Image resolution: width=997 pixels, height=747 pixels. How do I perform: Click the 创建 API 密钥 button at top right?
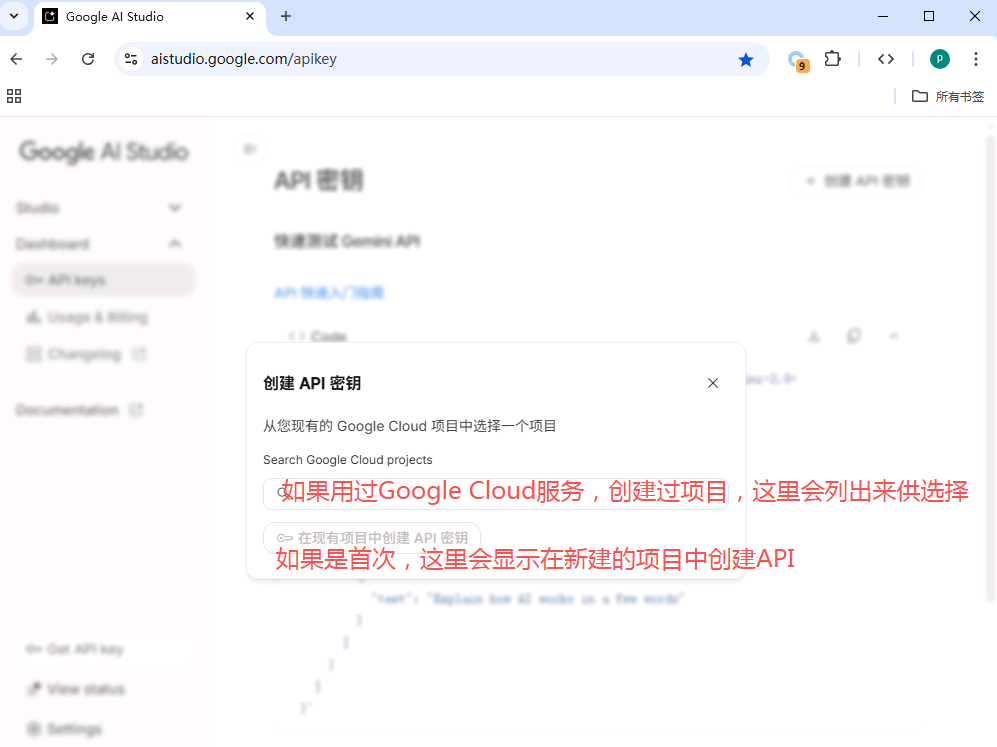tap(857, 181)
